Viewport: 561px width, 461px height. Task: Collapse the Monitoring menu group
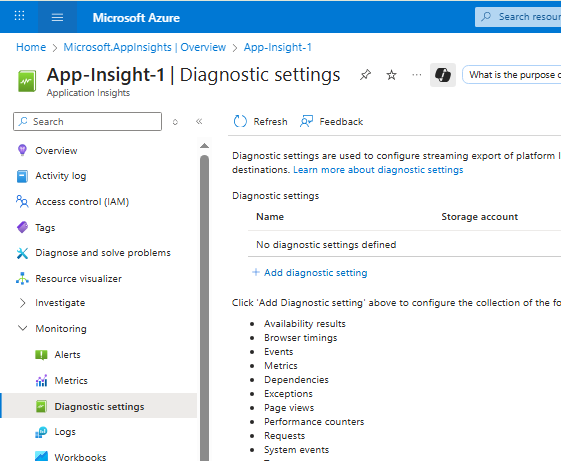click(x=22, y=328)
